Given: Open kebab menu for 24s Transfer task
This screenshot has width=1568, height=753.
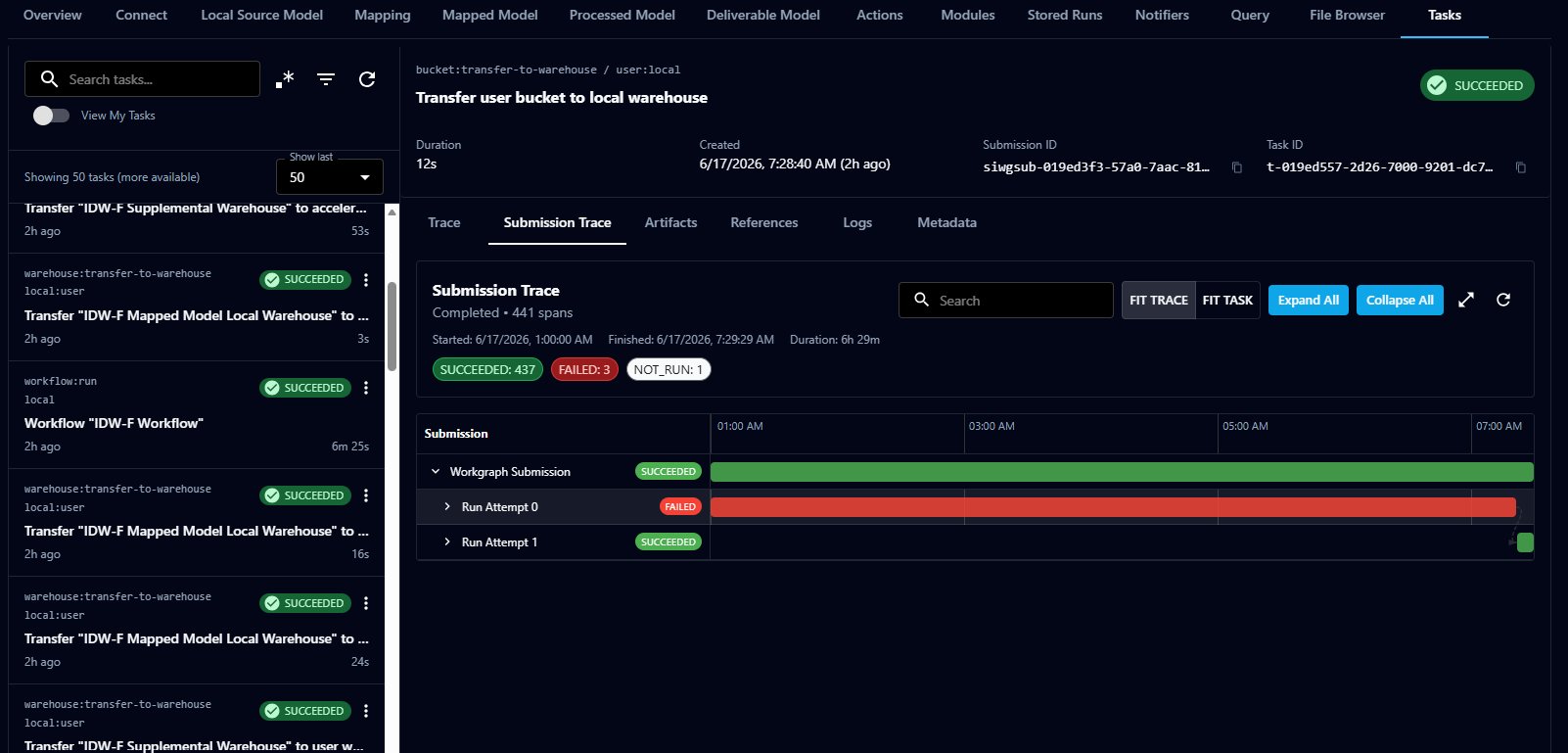Looking at the screenshot, I should [366, 603].
